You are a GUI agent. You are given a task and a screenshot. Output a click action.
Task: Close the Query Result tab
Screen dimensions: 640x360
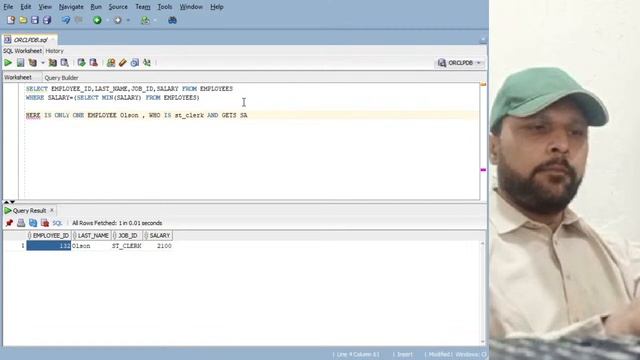pos(52,210)
